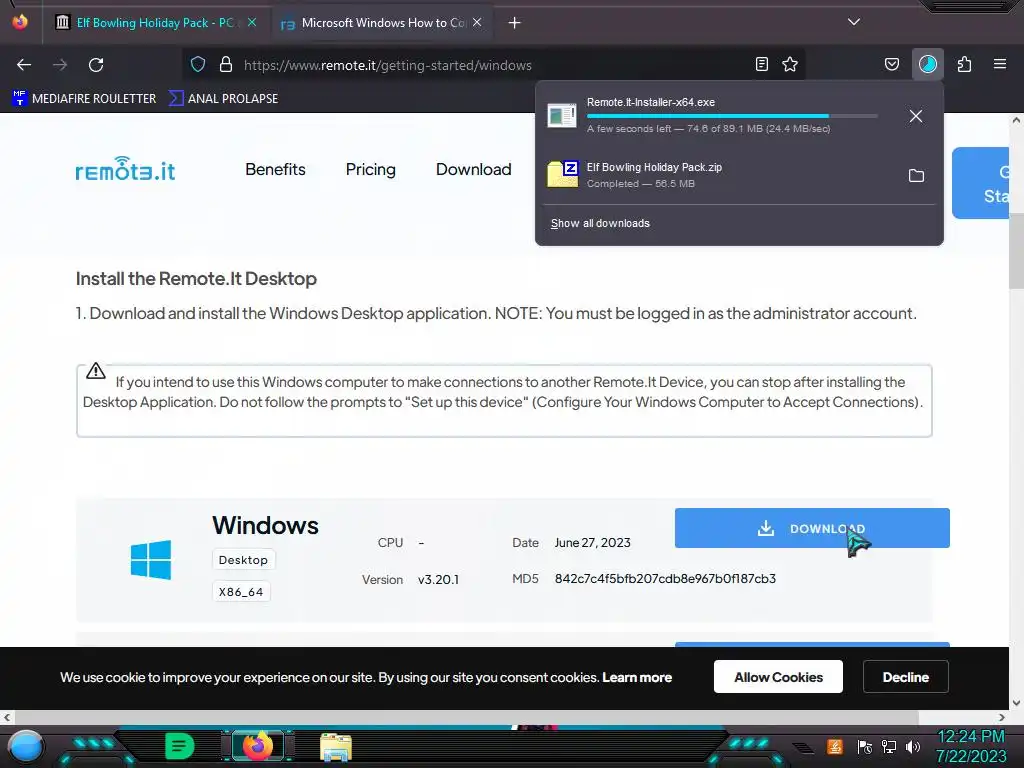Open folder containing Elf Bowling Holiday Pack.zip
This screenshot has width=1024, height=768.
pyautogui.click(x=916, y=176)
